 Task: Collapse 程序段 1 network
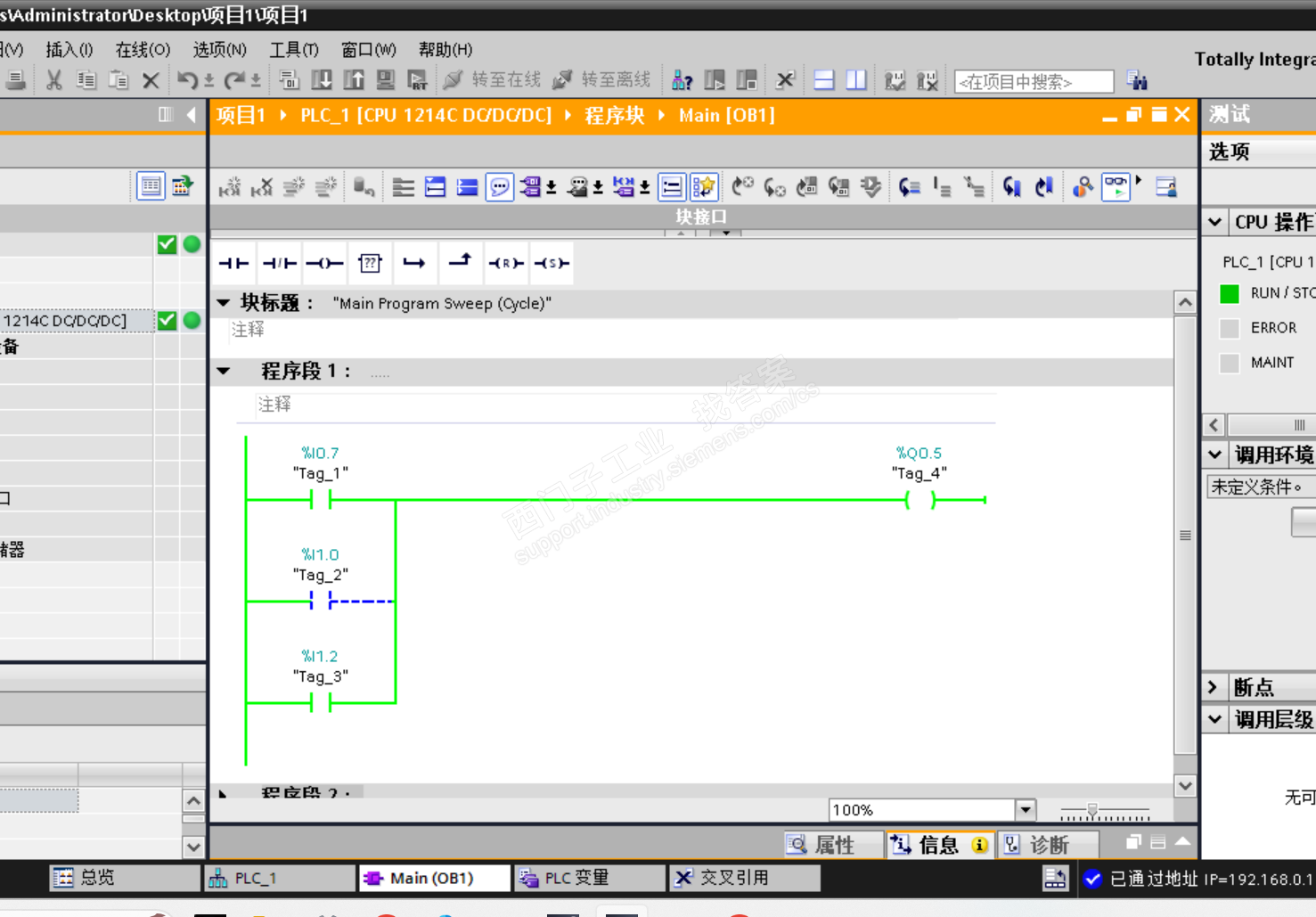point(224,371)
